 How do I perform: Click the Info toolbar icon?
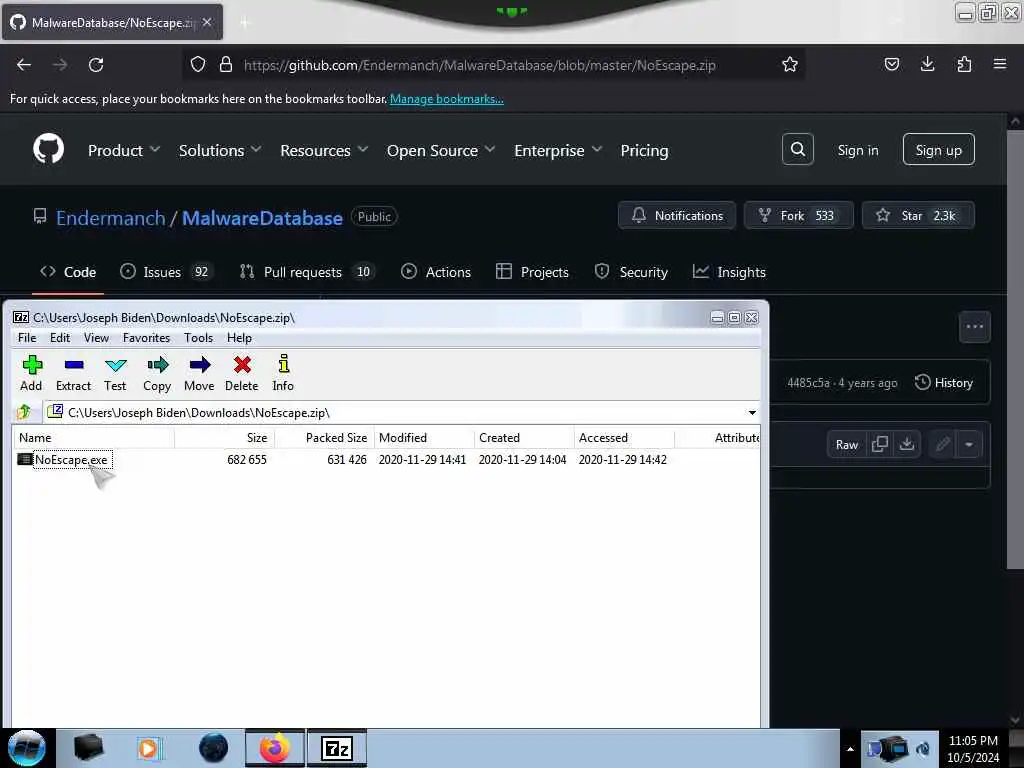[283, 374]
